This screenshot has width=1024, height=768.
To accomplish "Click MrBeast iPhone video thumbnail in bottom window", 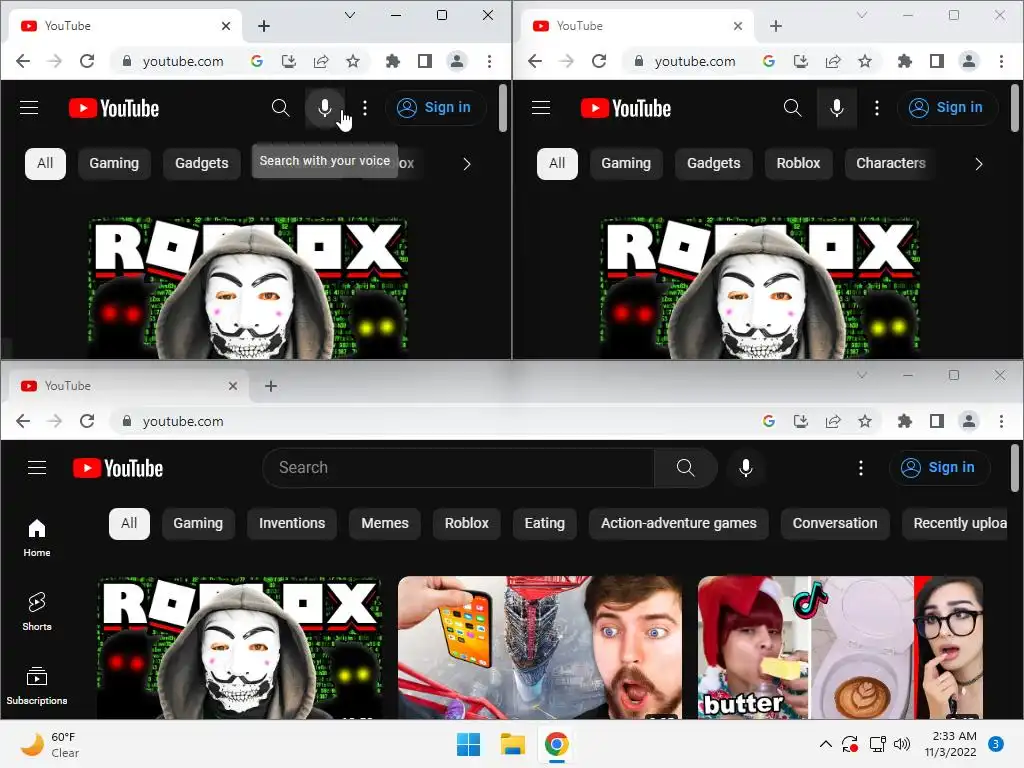I will tap(540, 647).
